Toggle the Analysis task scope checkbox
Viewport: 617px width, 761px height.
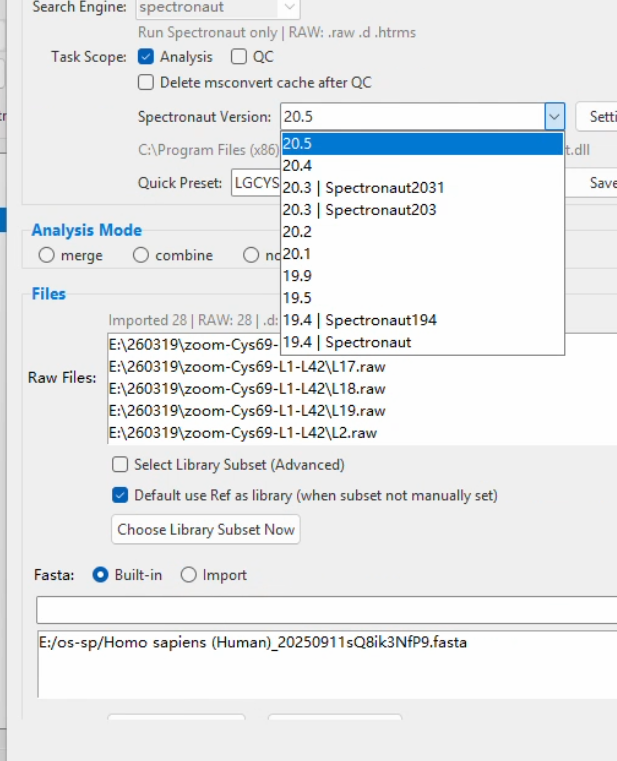pos(146,57)
